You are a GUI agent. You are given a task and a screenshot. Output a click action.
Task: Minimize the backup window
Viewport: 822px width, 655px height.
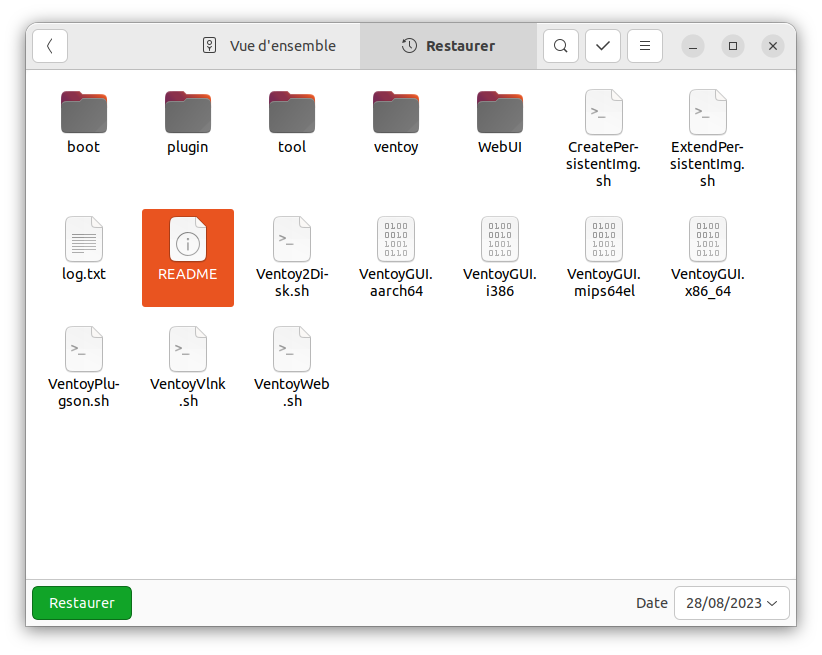[x=693, y=46]
